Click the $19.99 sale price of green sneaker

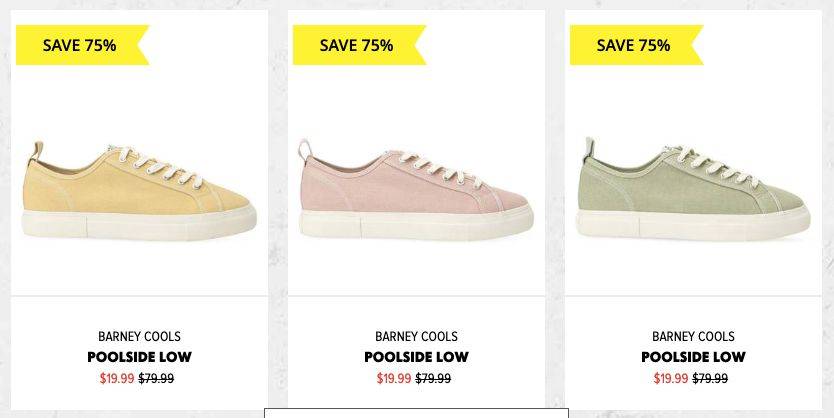point(671,379)
